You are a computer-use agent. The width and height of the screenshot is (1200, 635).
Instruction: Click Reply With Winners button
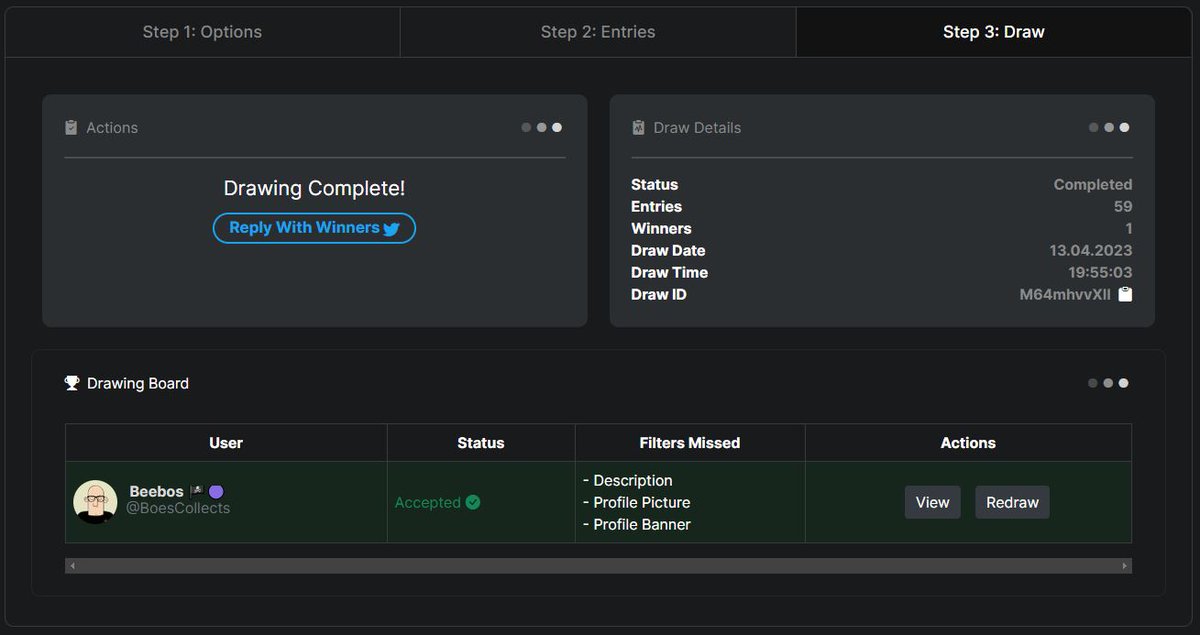314,228
